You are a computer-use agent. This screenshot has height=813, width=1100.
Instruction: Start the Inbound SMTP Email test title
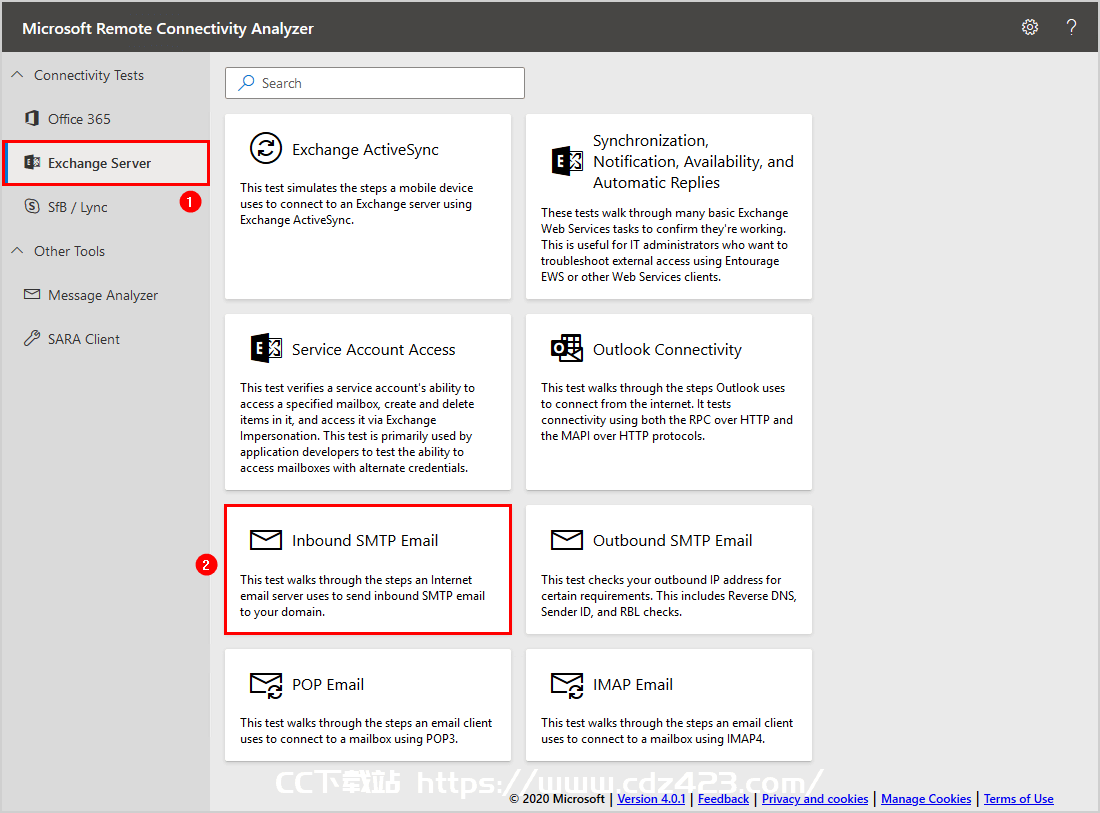[x=365, y=540]
